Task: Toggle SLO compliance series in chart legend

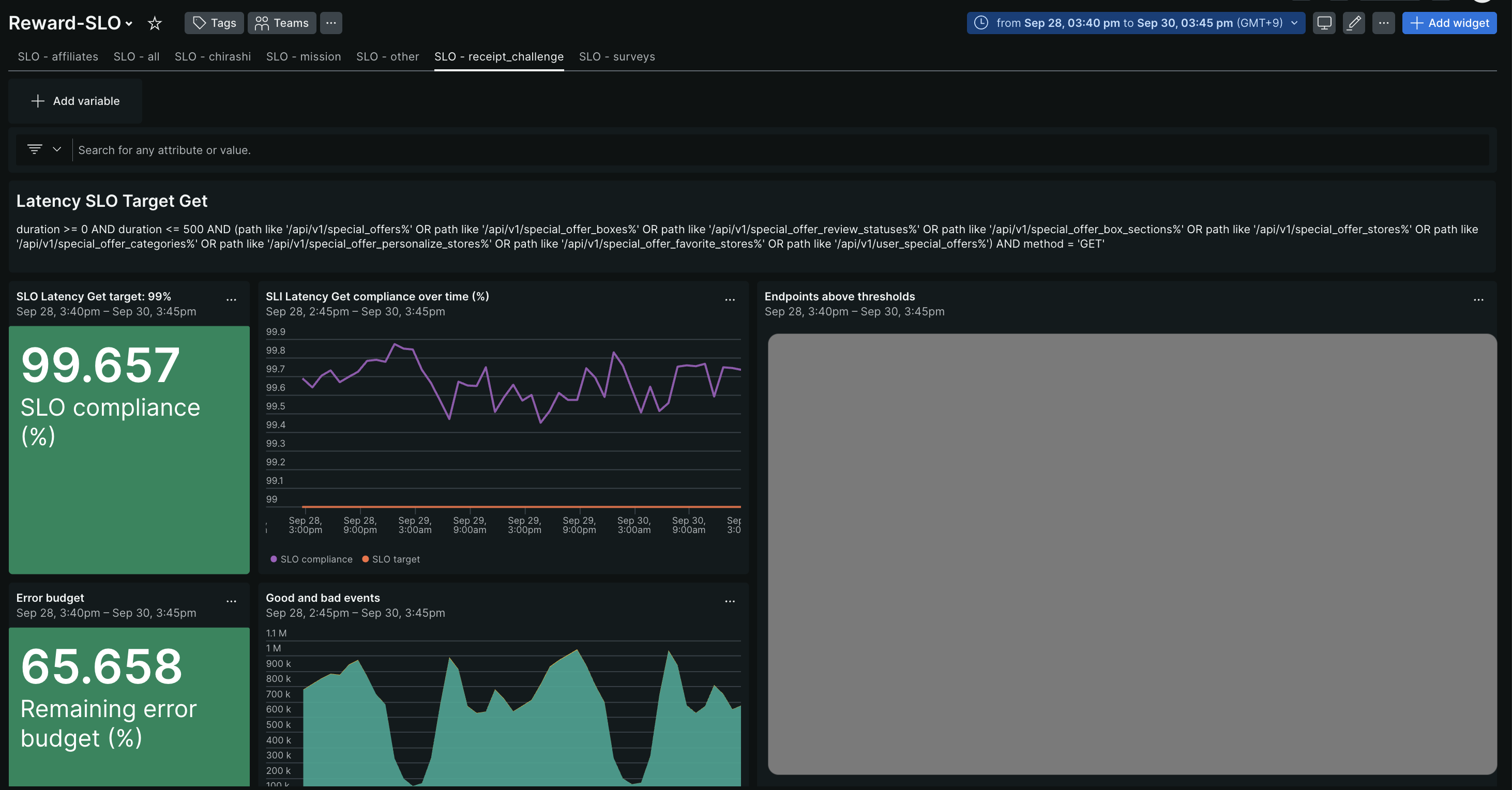Action: 312,559
